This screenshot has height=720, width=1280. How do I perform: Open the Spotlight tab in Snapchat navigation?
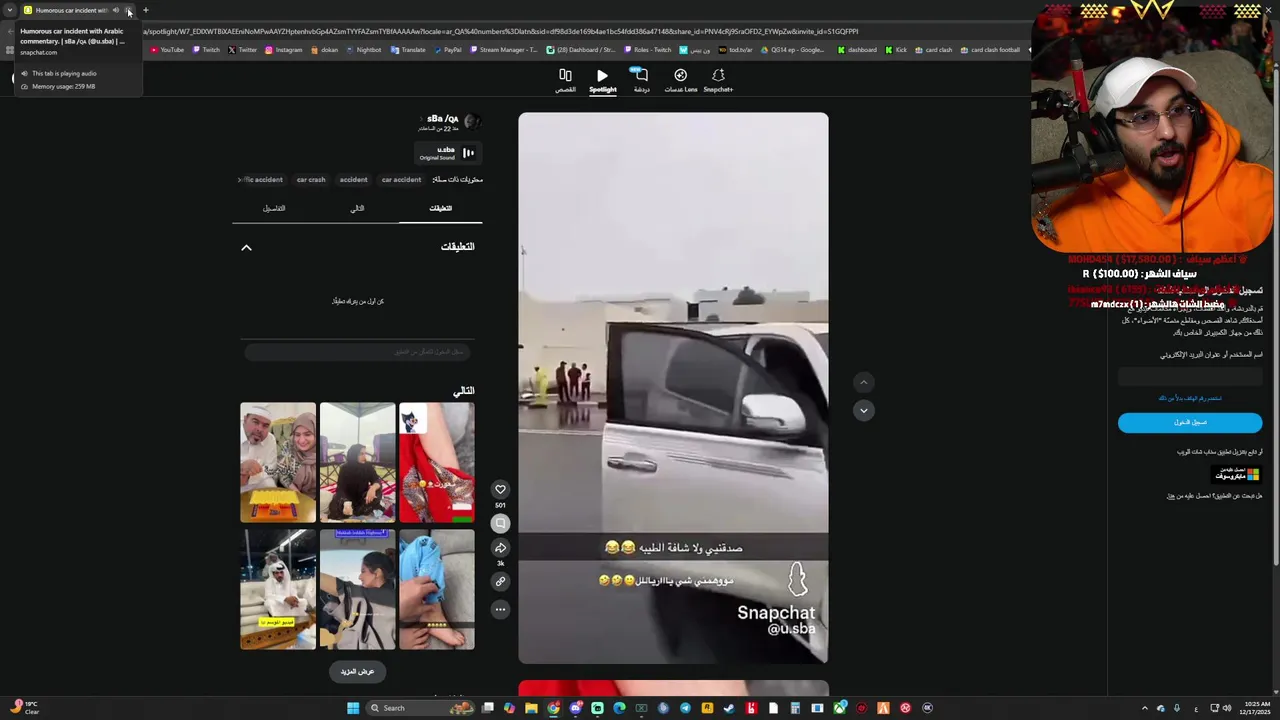tap(602, 80)
